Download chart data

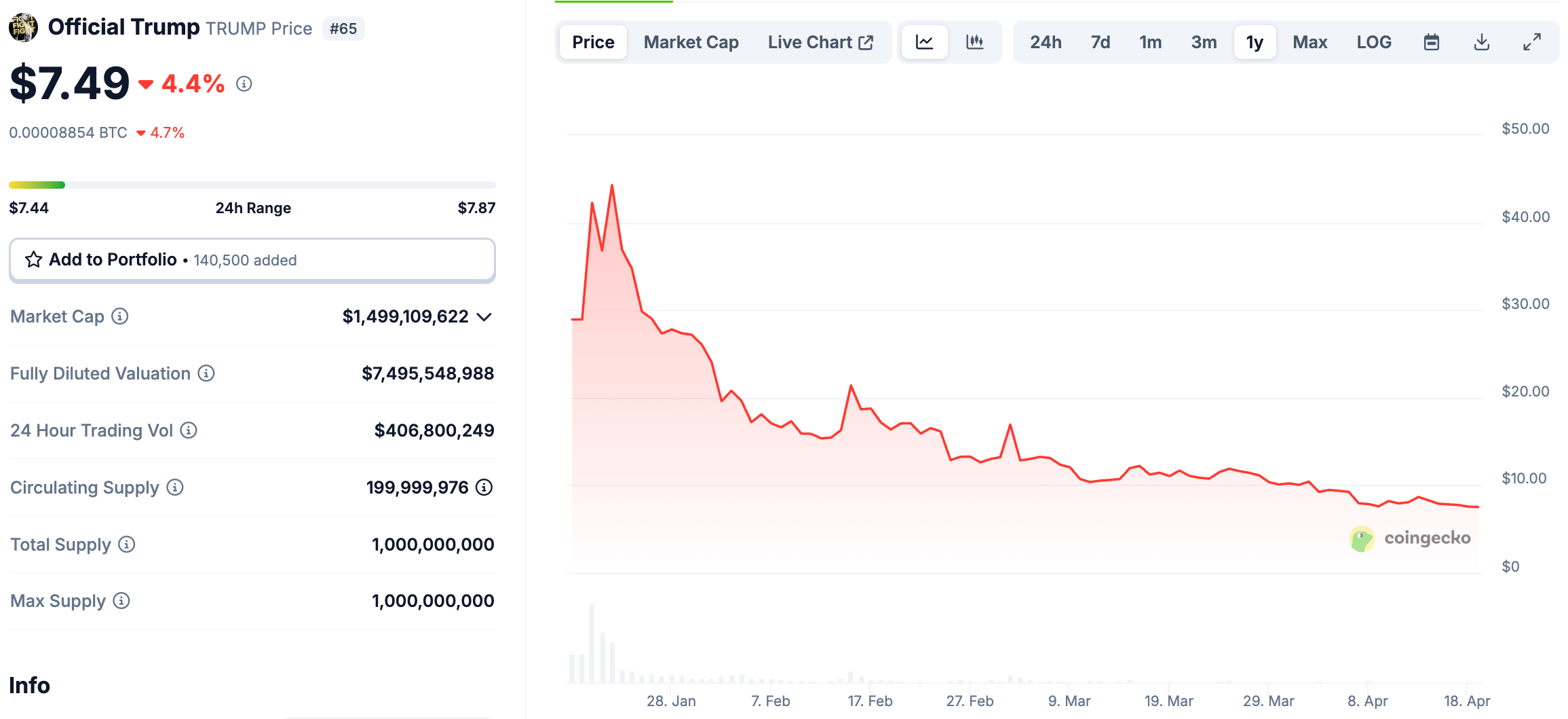point(1482,42)
